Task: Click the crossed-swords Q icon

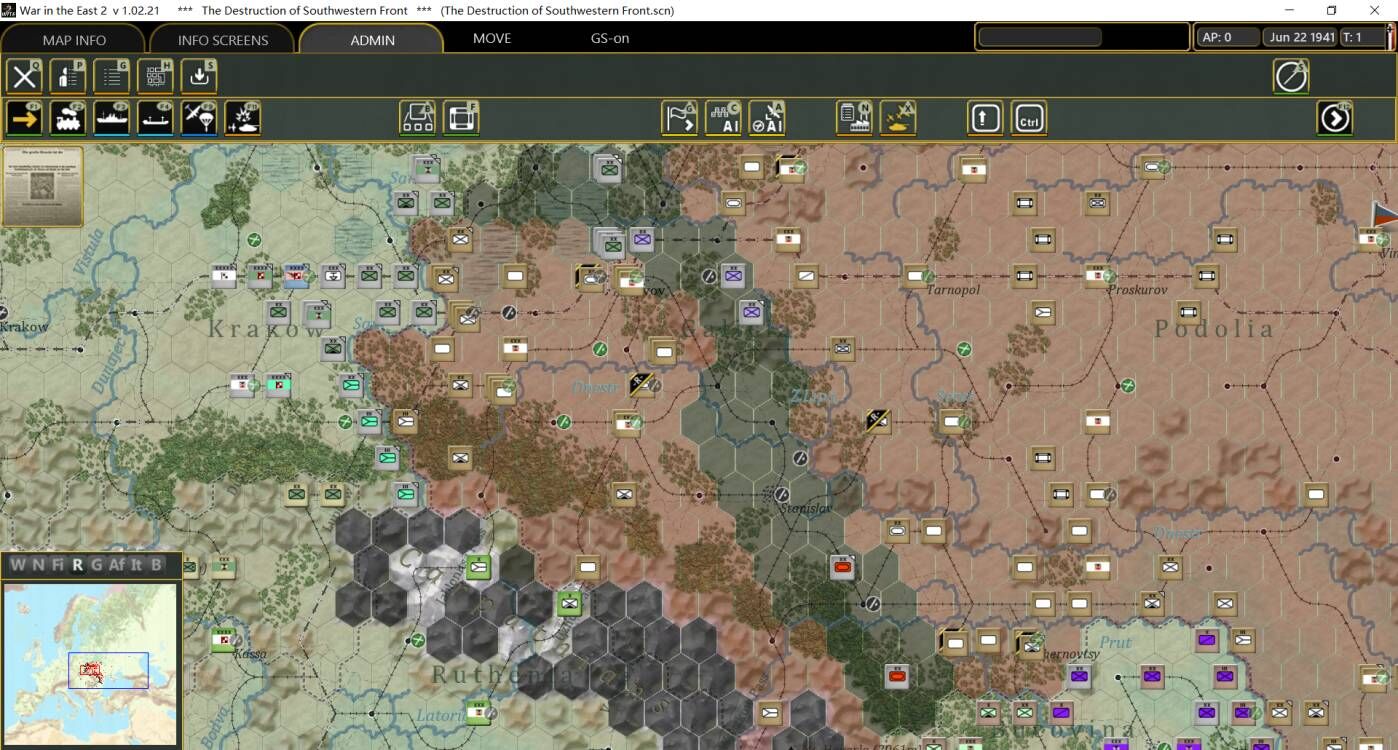Action: click(24, 76)
